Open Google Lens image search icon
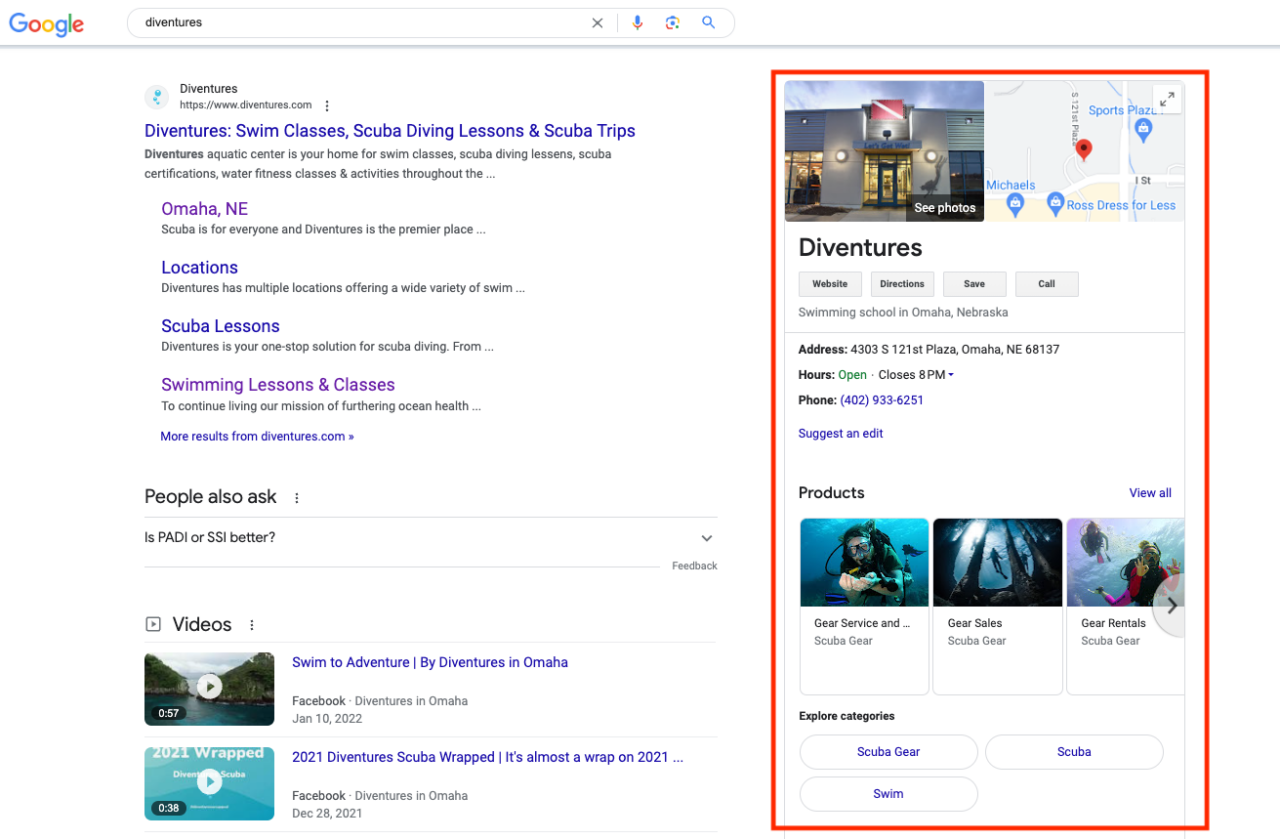This screenshot has width=1280, height=839. [673, 22]
